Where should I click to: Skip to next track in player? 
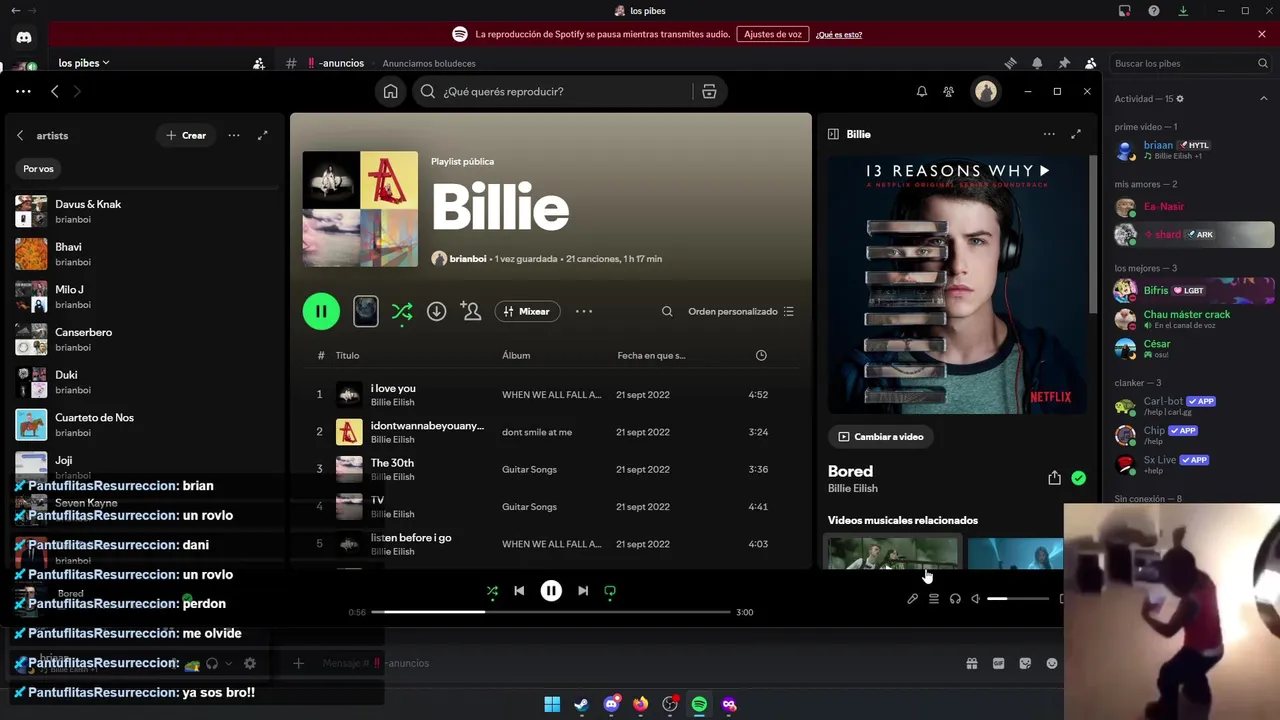pyautogui.click(x=583, y=591)
